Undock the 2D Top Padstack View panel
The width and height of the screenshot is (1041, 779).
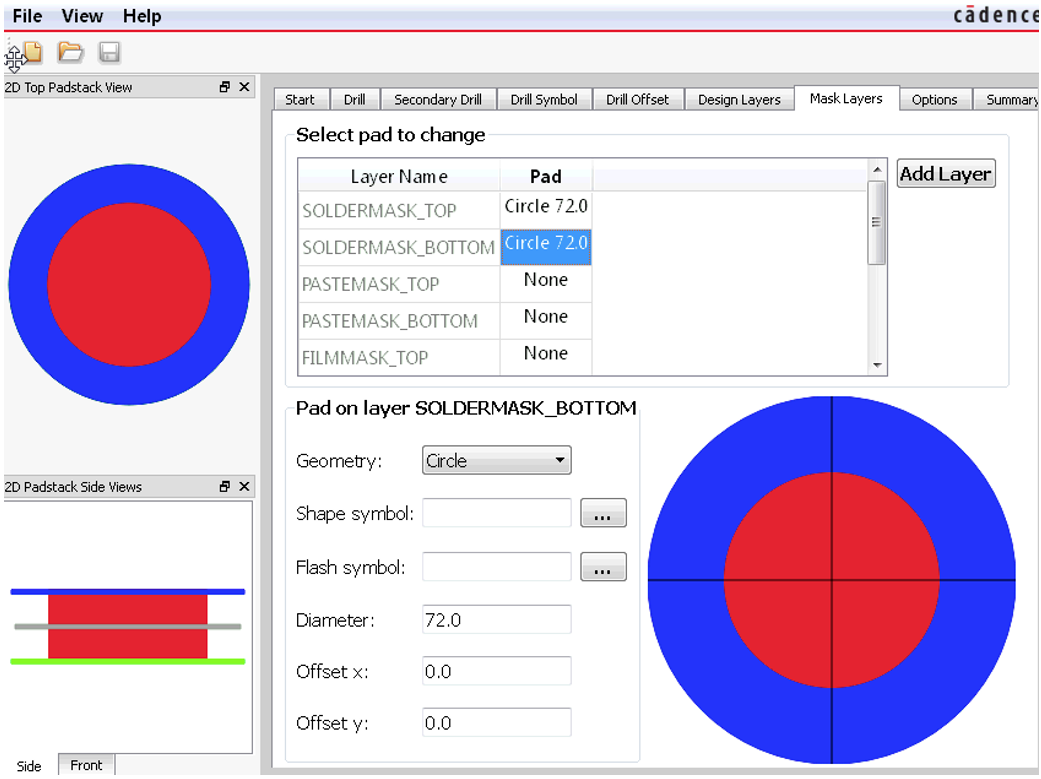click(x=225, y=87)
